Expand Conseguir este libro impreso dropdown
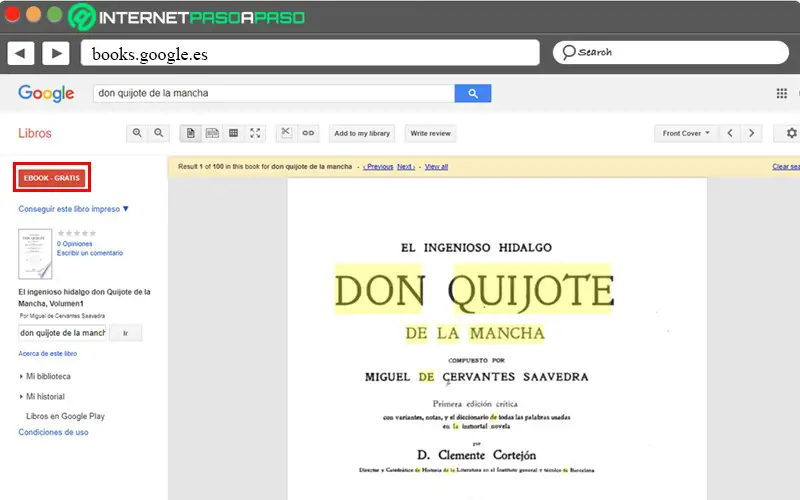Screen dimensions: 800x500 [73, 209]
